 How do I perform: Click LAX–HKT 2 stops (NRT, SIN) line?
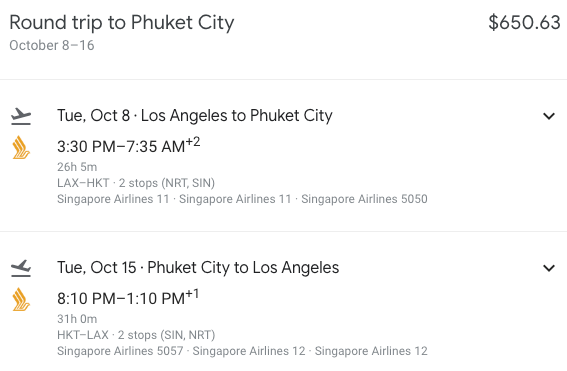click(136, 183)
